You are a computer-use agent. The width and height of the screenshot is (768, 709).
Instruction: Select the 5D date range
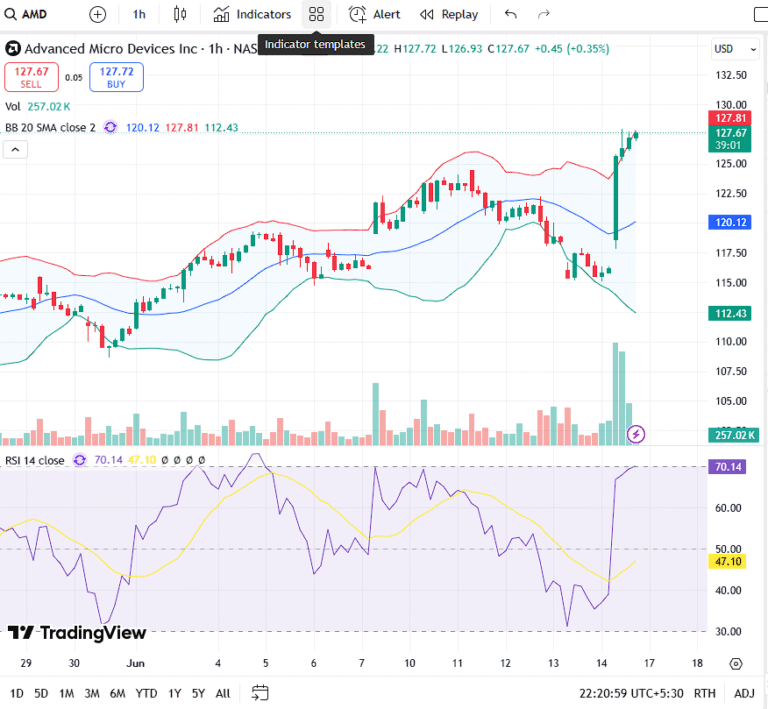41,693
